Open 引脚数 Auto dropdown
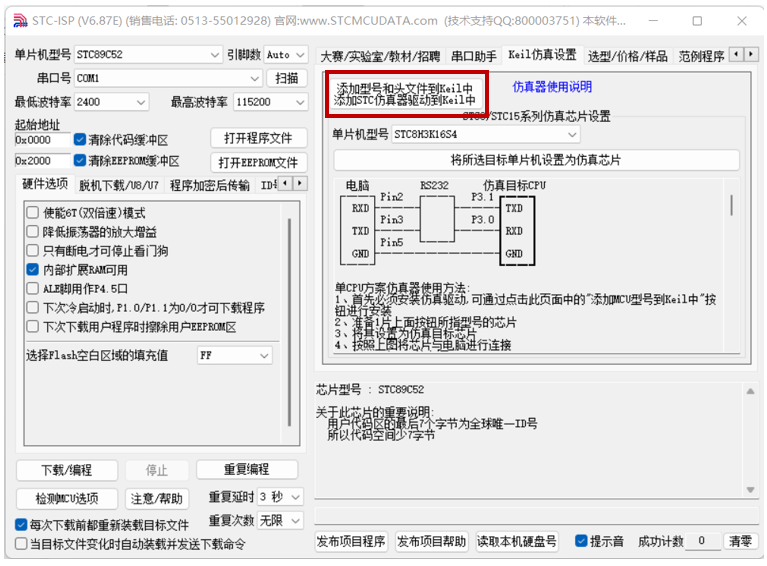767x566 pixels. pos(286,55)
